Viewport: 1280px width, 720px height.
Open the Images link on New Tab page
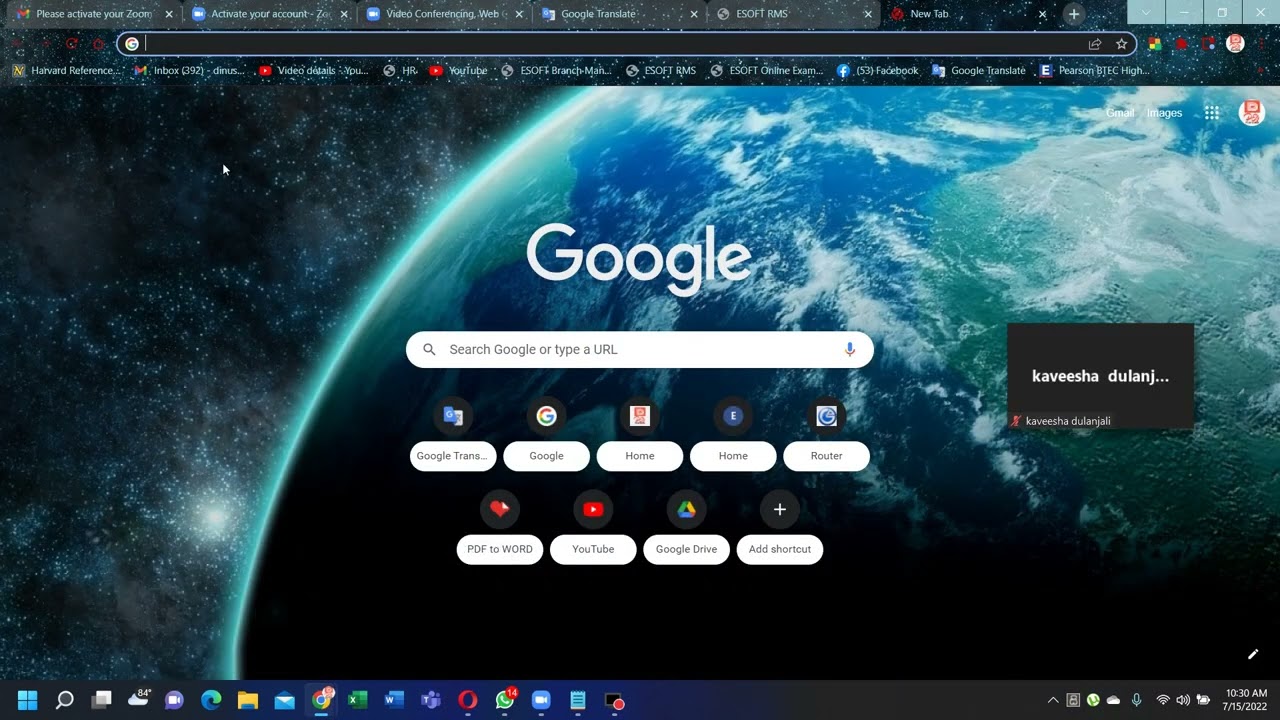pyautogui.click(x=1164, y=113)
